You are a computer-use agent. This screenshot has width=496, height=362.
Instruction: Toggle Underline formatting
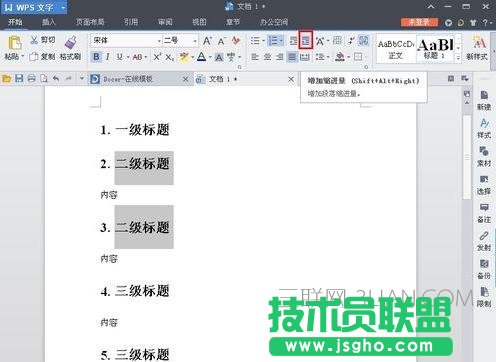coord(119,57)
